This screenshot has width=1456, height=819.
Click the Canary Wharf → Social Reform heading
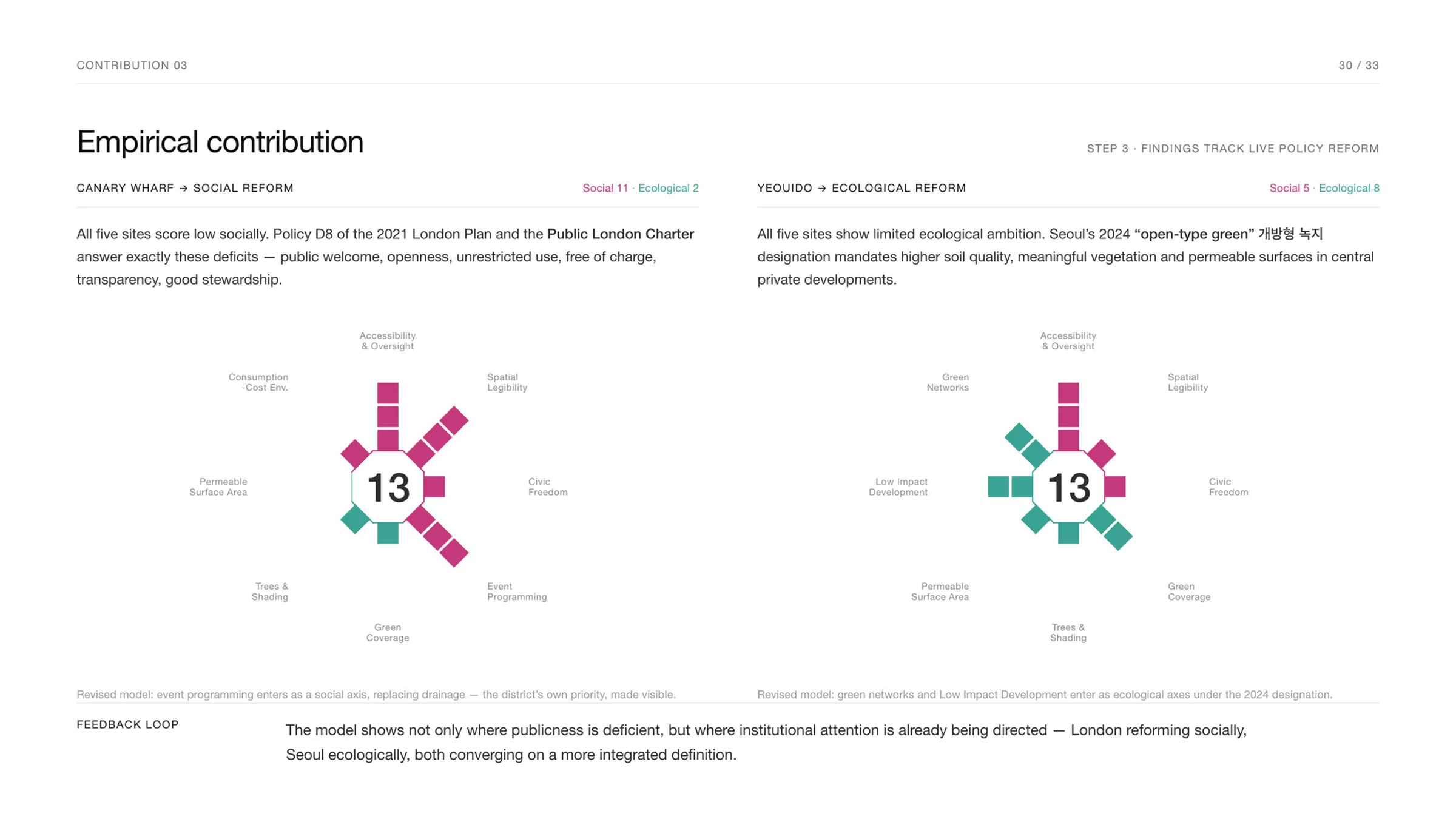185,188
